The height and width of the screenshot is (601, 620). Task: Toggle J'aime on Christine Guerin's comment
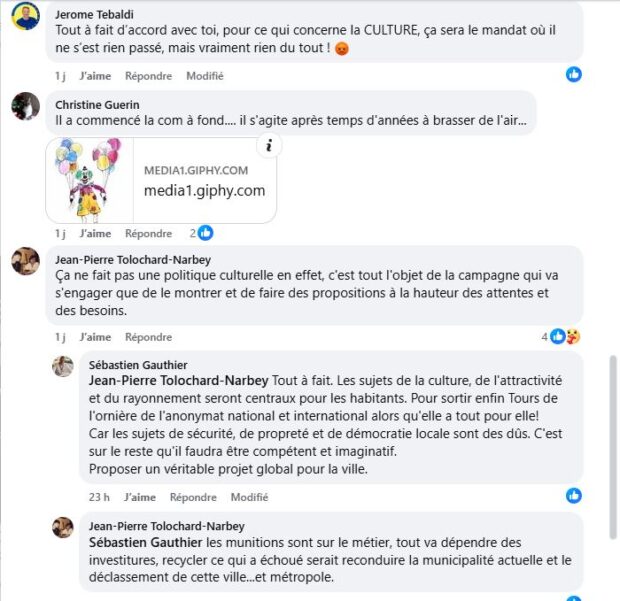click(95, 234)
